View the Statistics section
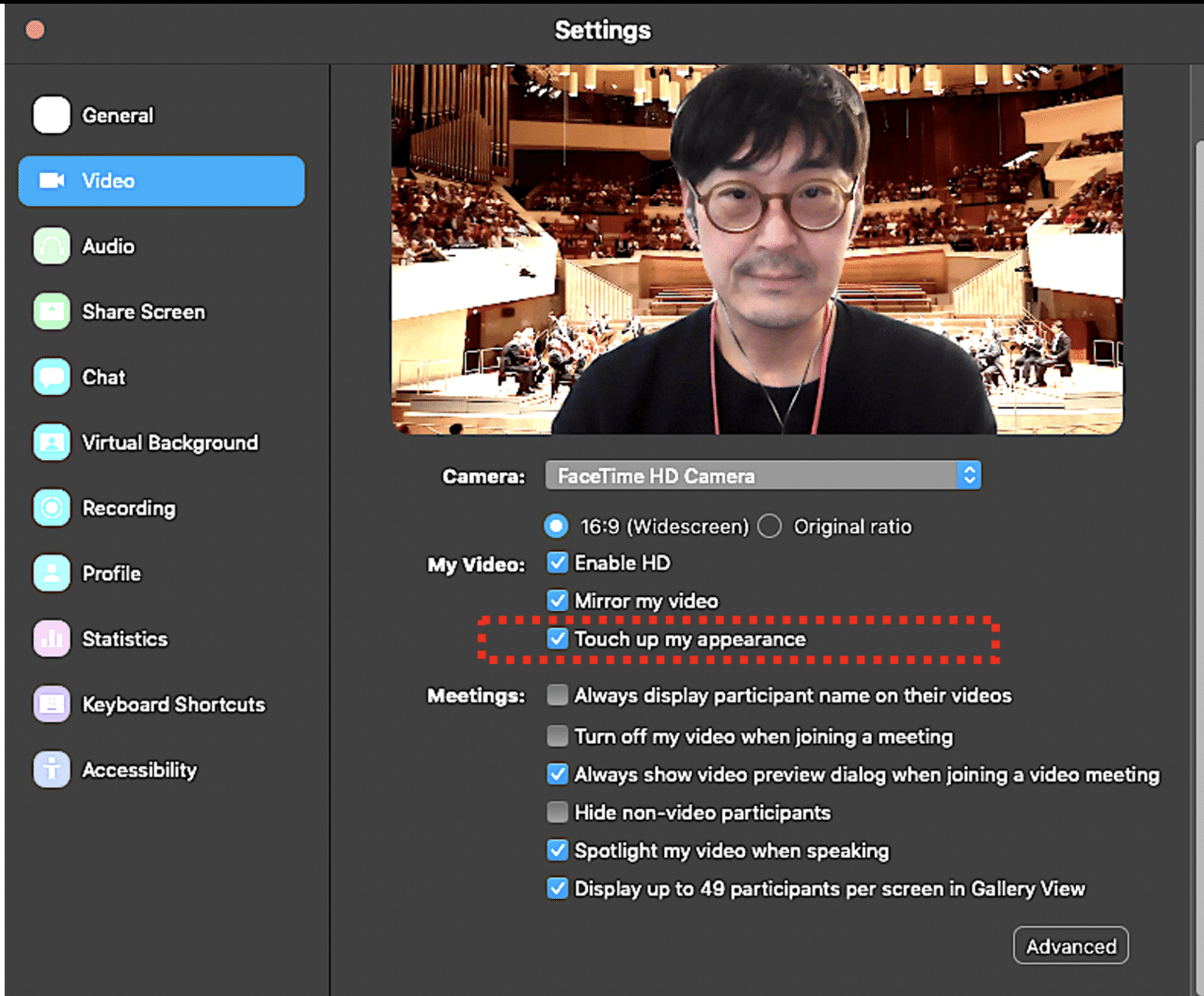This screenshot has height=996, width=1204. (161, 639)
